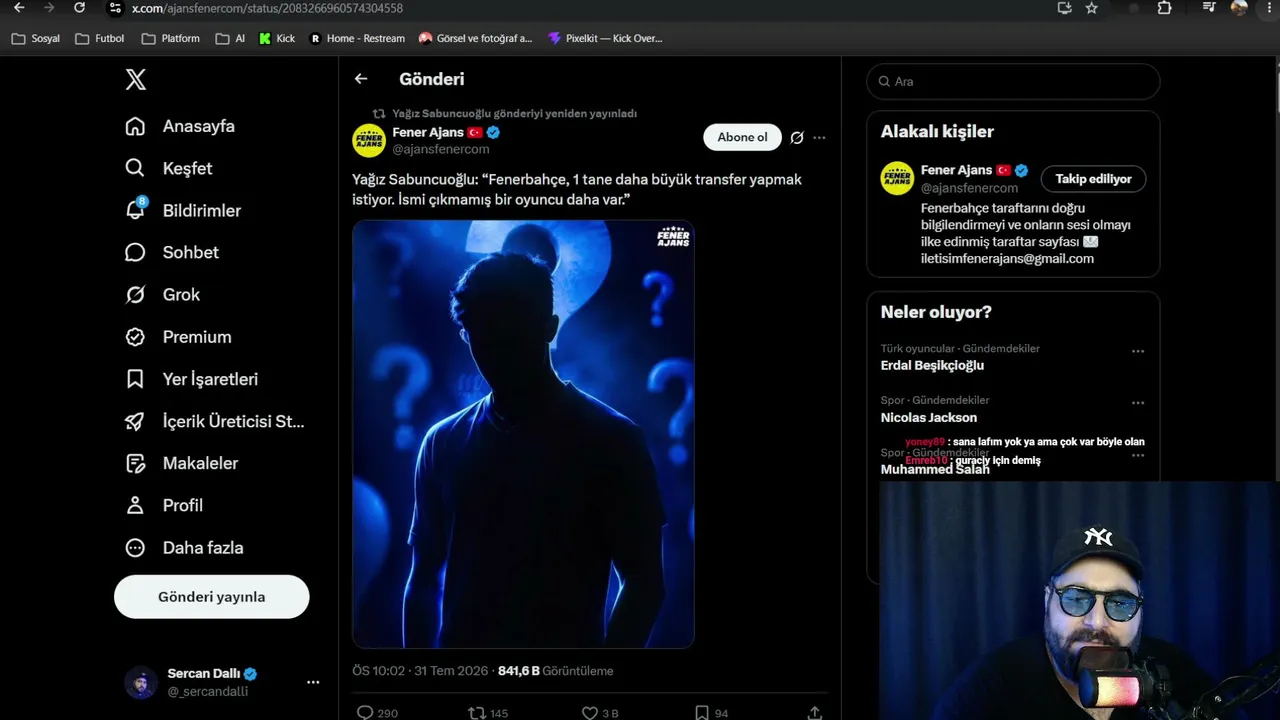
Task: Open the Sercan Dallı account menu dots
Action: pos(313,682)
